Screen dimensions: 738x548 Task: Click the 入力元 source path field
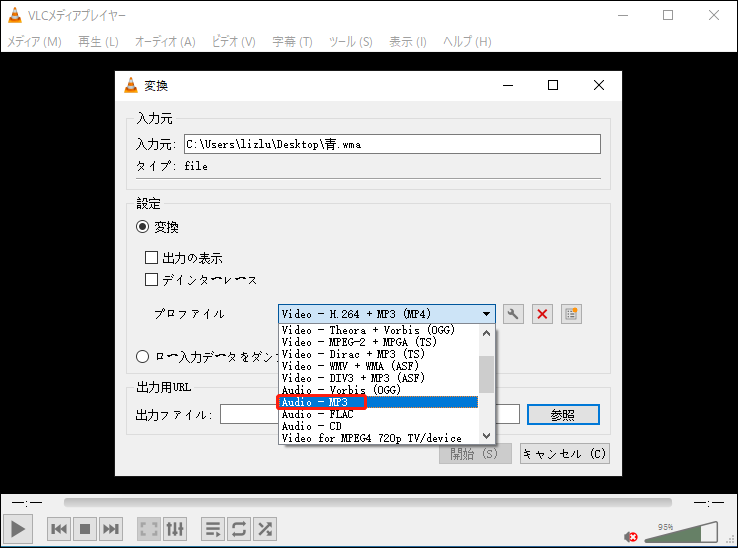pos(392,144)
